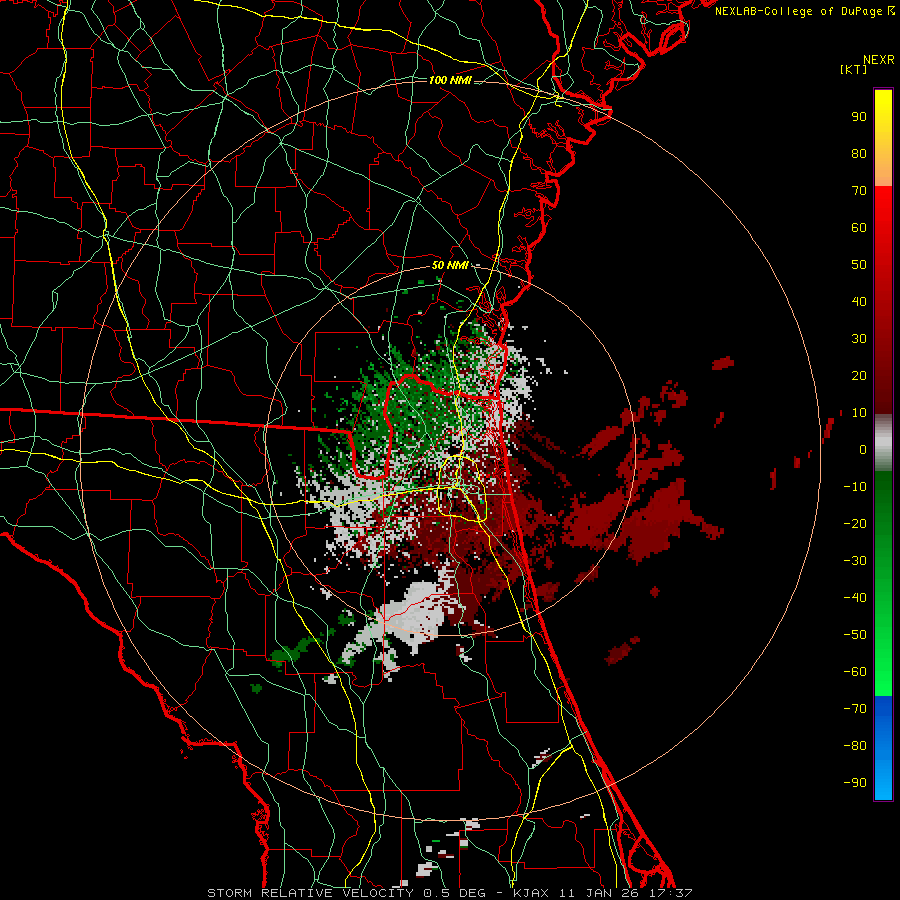
Task: Click the KJAX station identifier in caption
Action: (x=530, y=893)
